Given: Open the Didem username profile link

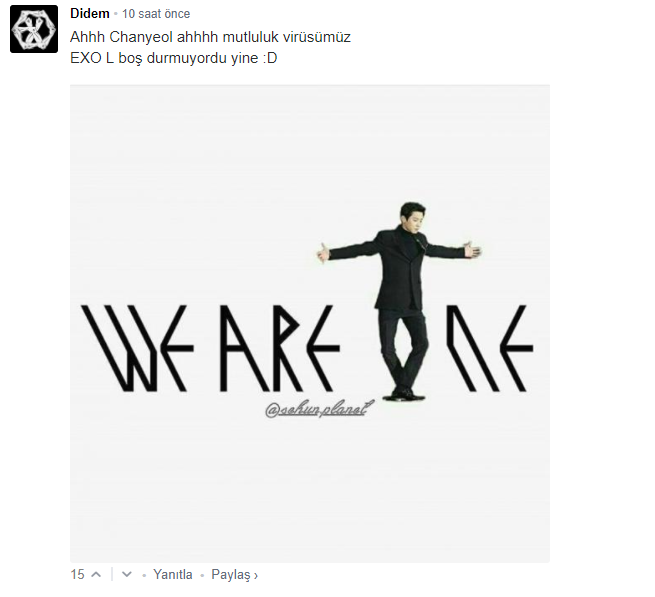Looking at the screenshot, I should 90,13.
